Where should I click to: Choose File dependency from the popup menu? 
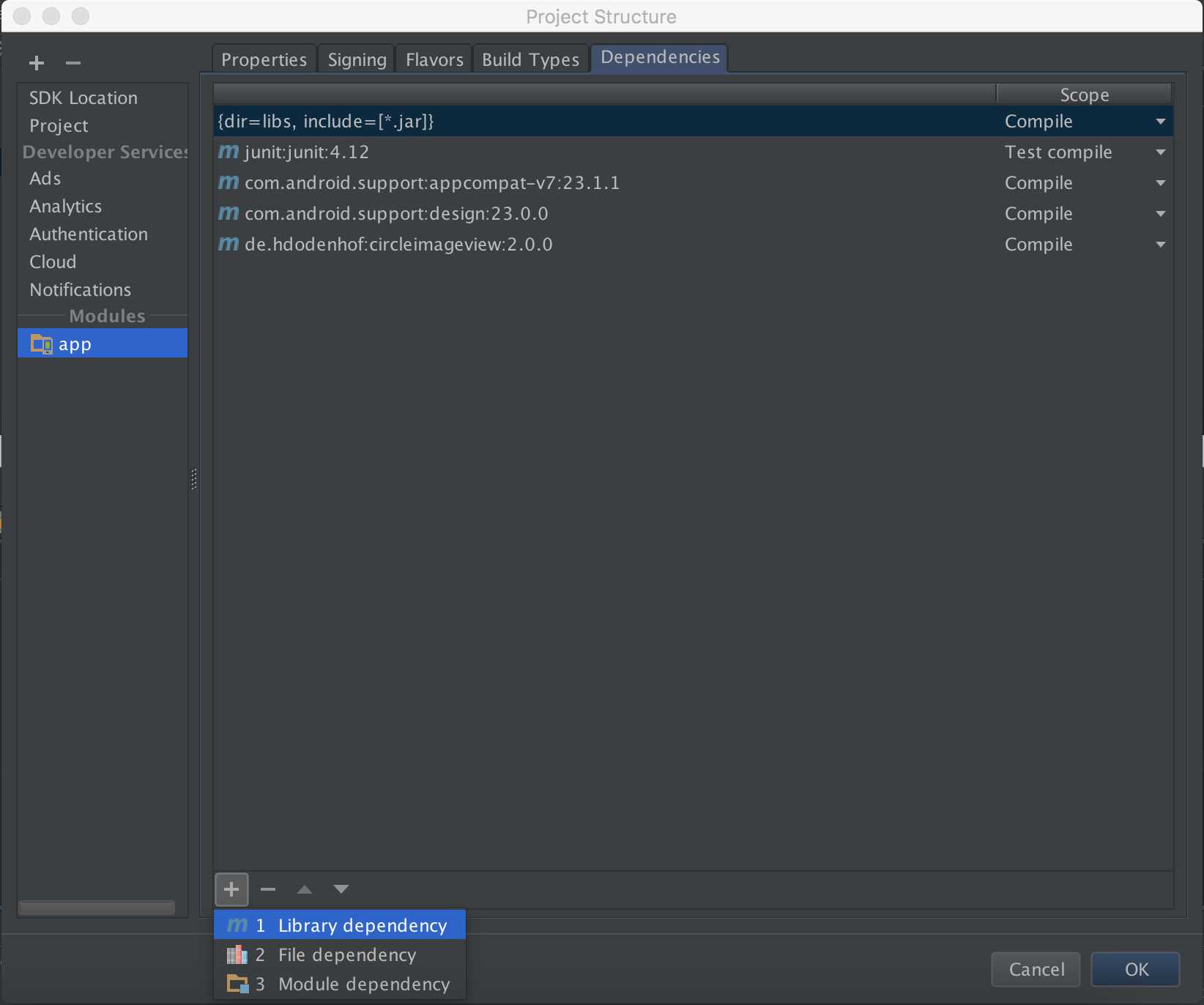(x=340, y=954)
